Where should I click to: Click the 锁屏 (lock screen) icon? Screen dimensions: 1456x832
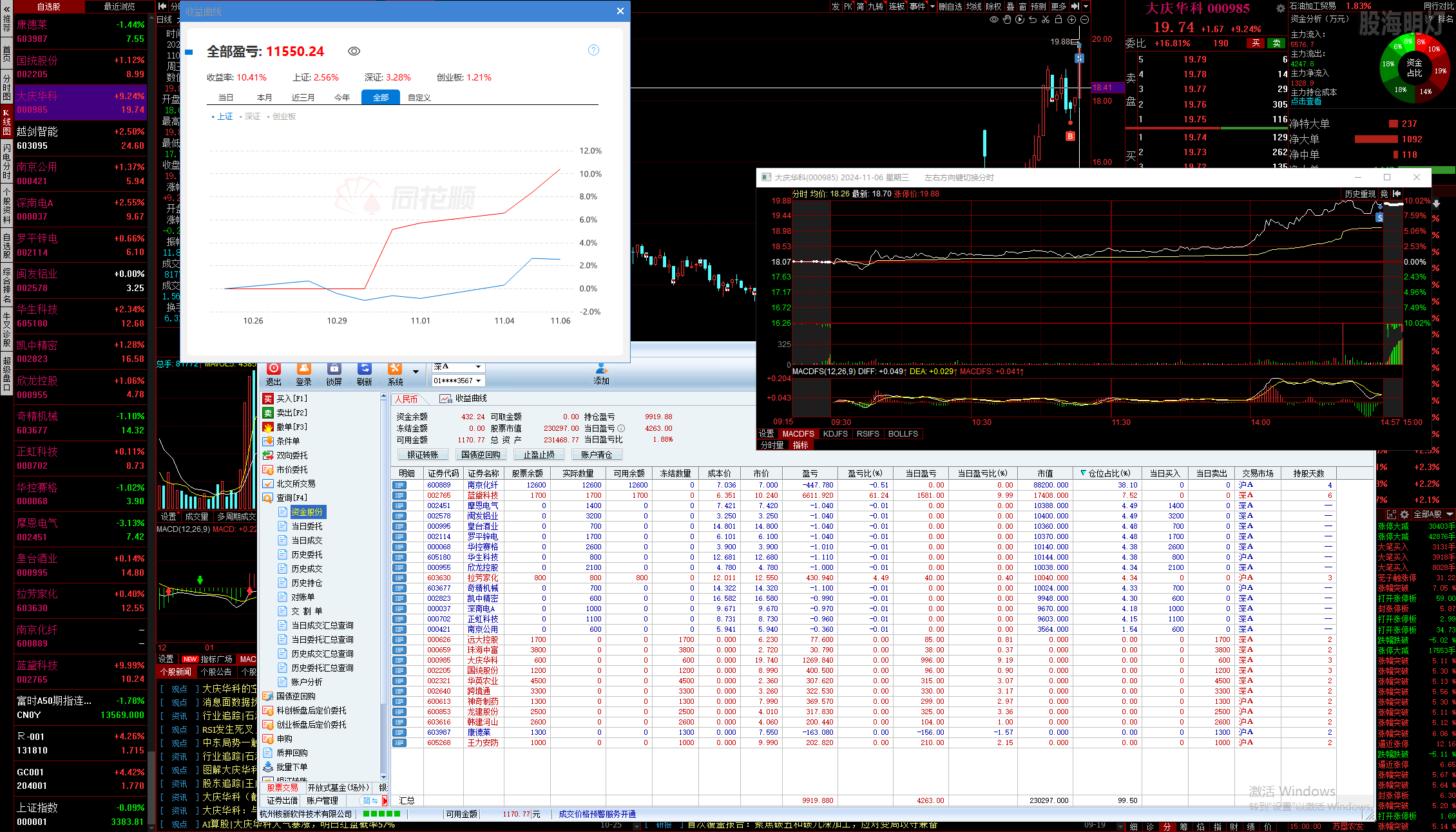334,368
